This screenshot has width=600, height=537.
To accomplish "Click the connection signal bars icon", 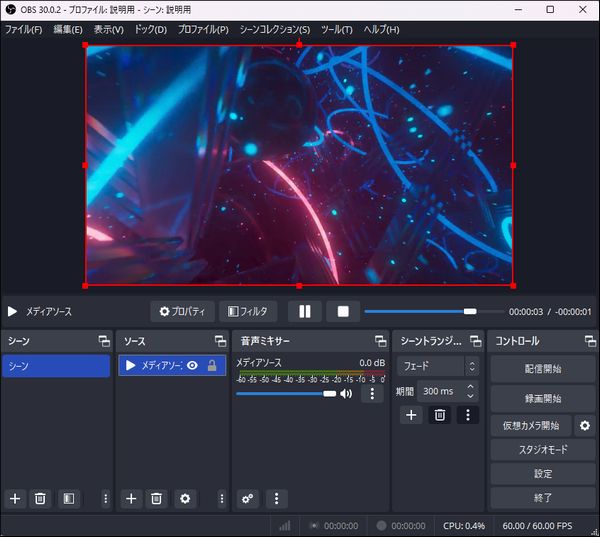I will tap(285, 526).
